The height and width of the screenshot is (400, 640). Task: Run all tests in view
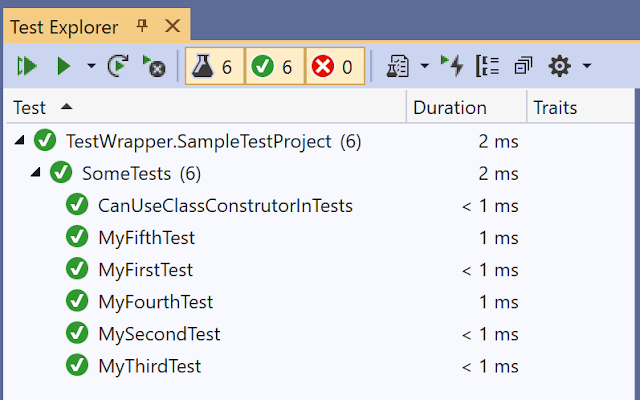click(x=27, y=66)
